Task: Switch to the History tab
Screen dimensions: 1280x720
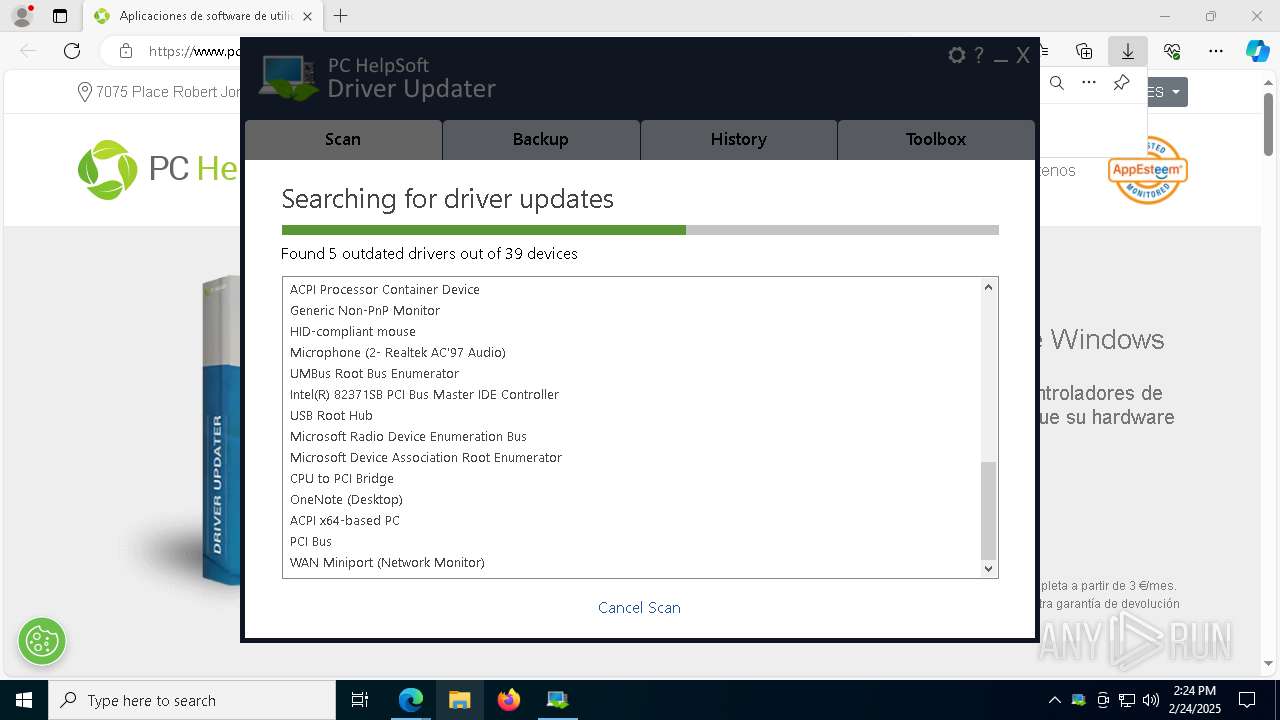Action: pos(739,140)
